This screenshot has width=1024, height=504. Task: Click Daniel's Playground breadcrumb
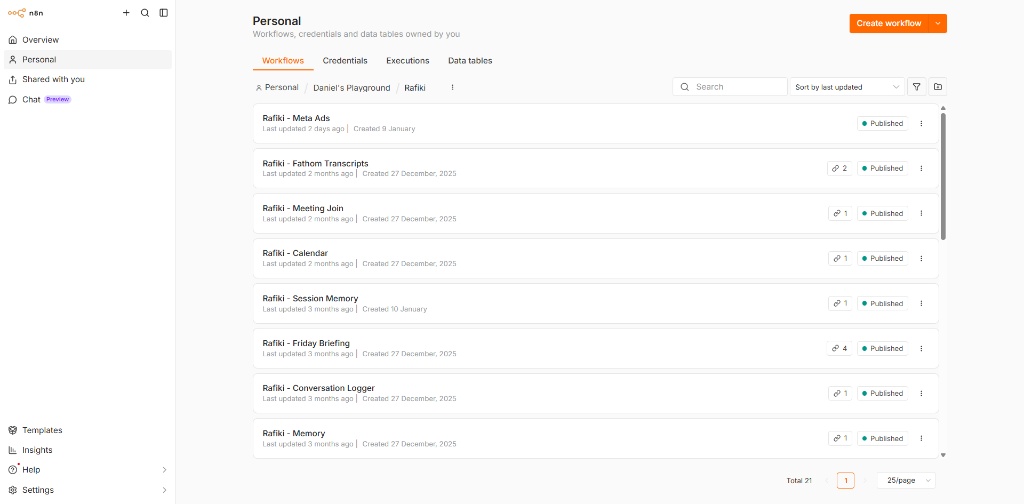click(351, 87)
